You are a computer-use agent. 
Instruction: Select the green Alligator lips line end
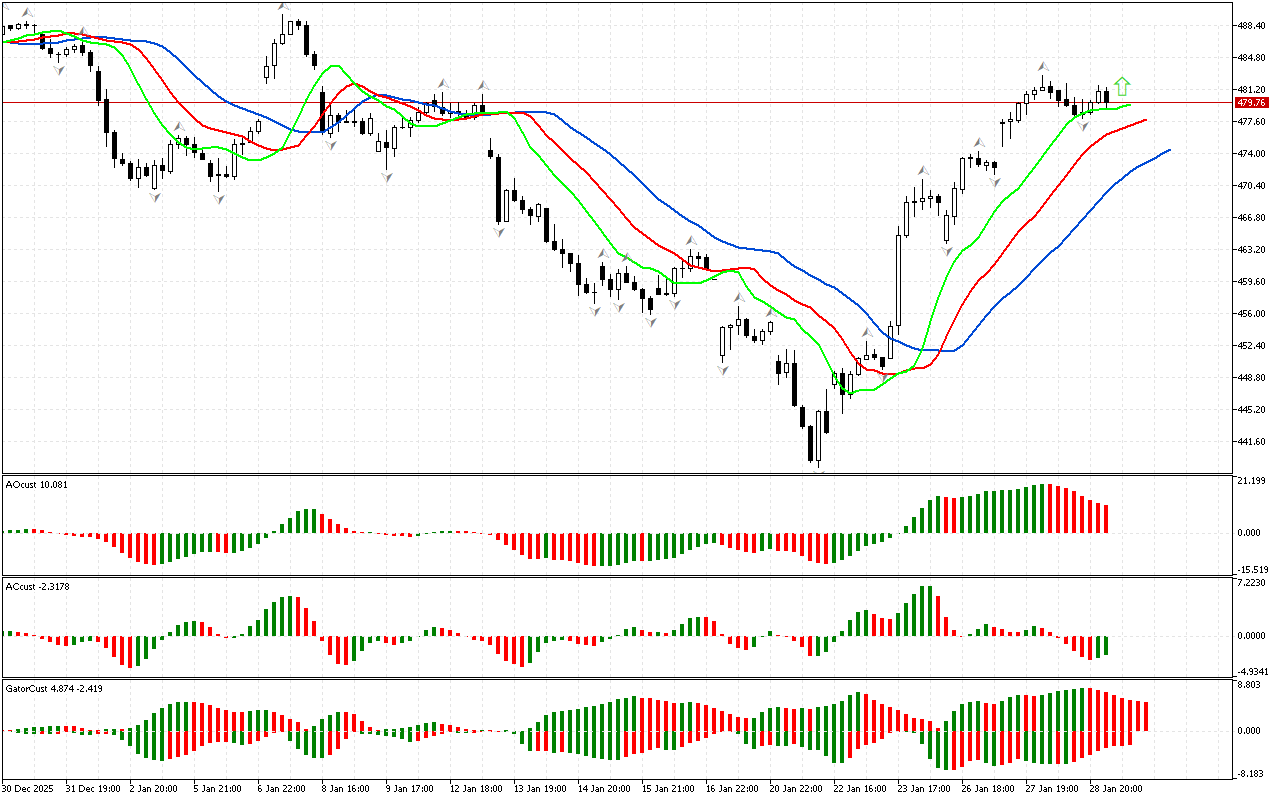[1129, 105]
